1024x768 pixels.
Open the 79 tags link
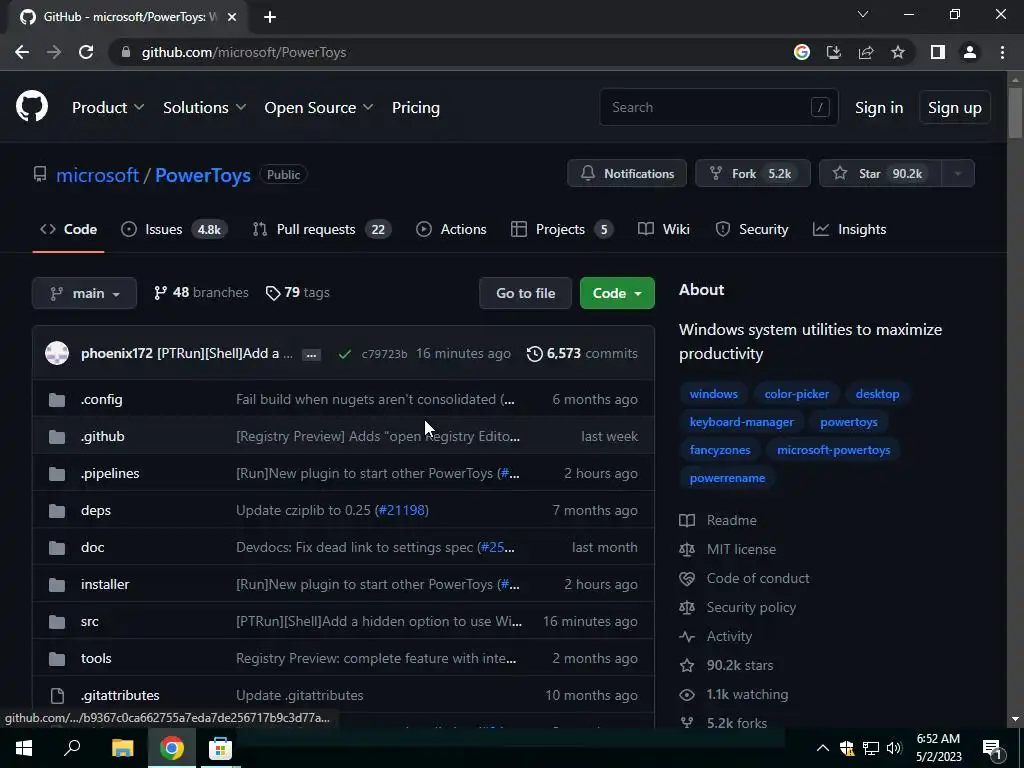(x=298, y=293)
